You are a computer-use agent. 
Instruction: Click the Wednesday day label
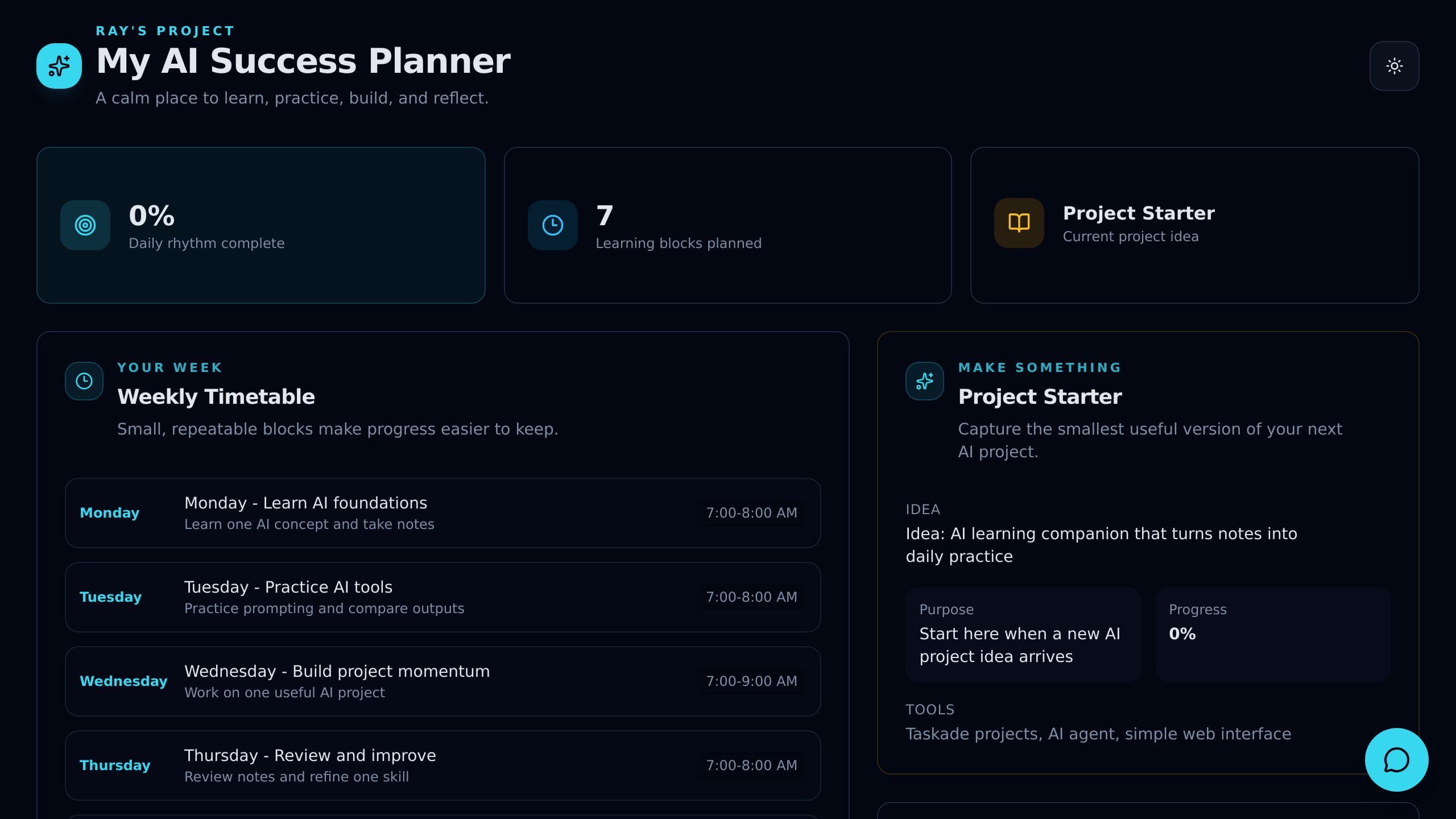[x=123, y=681]
